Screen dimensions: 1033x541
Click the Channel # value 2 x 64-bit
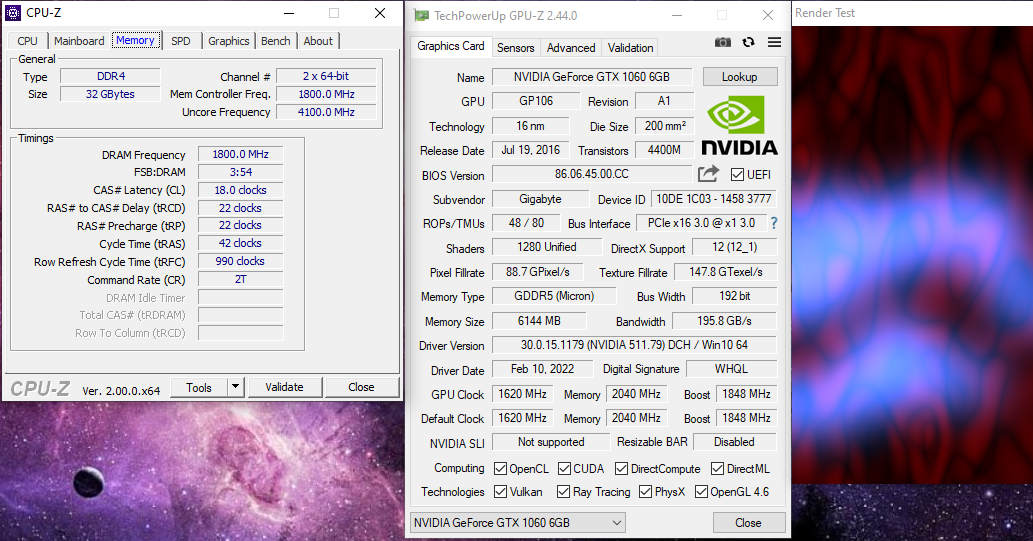tap(326, 76)
